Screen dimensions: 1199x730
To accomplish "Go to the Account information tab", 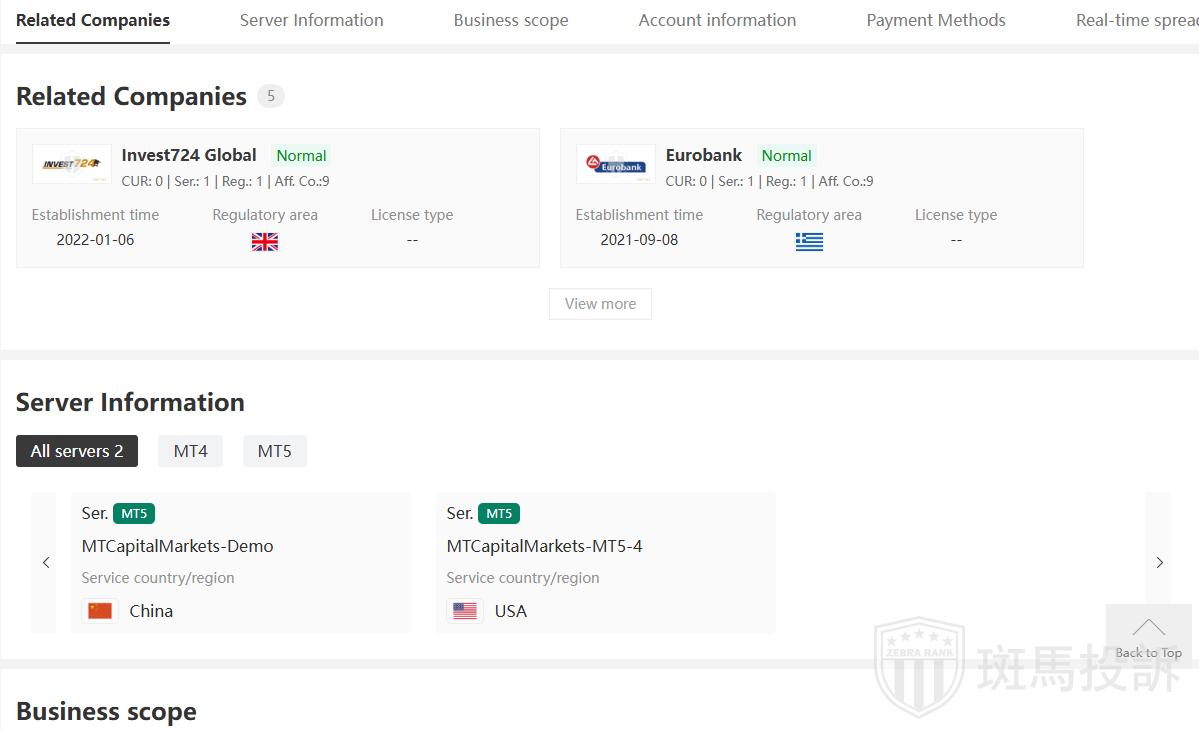I will click(x=717, y=20).
